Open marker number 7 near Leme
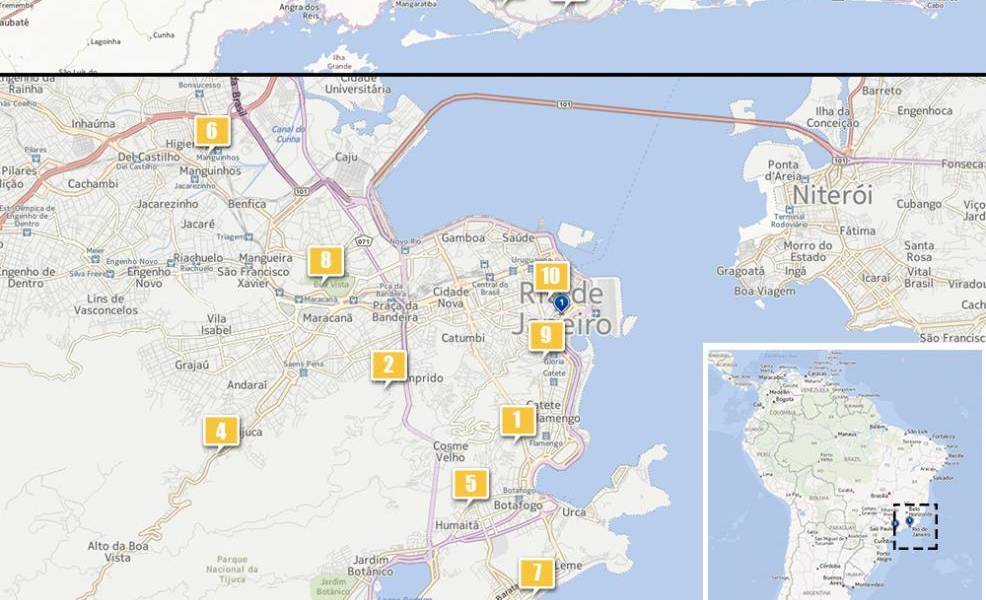The image size is (986, 600). coord(536,573)
